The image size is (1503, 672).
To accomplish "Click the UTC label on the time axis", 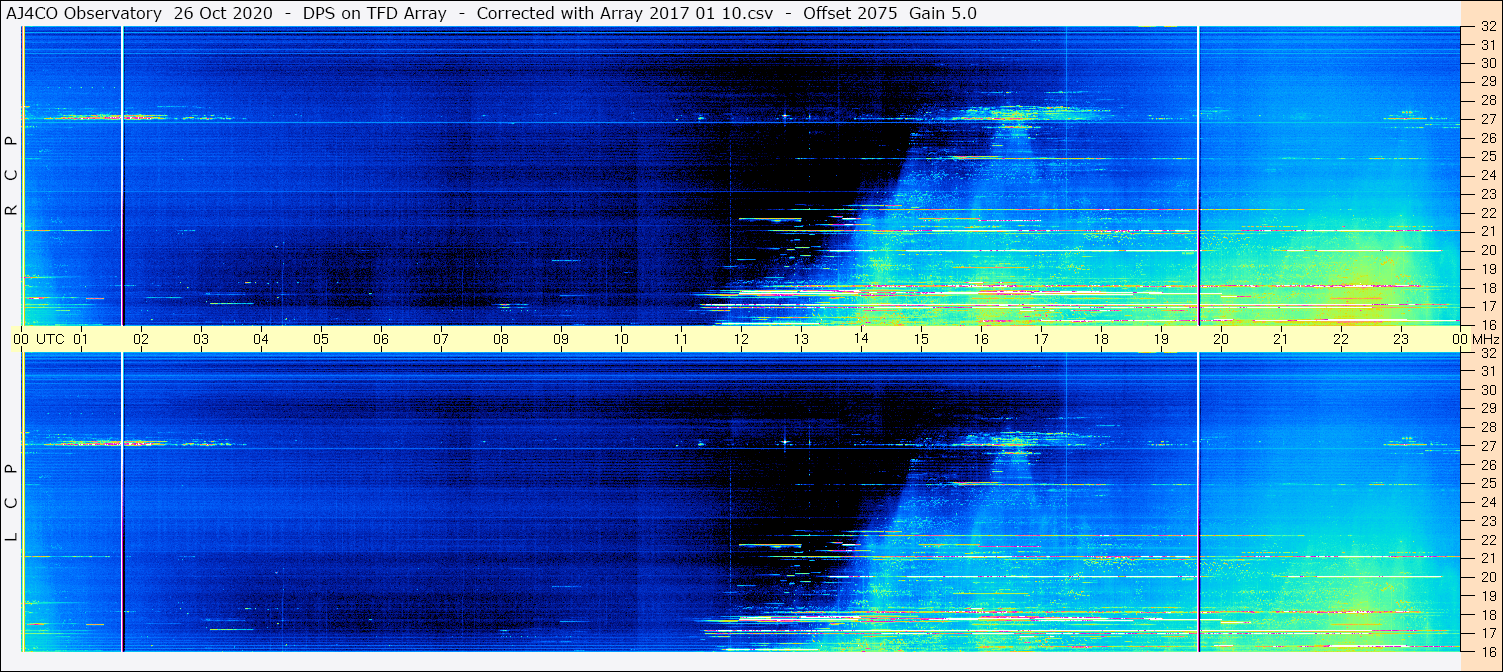I will click(51, 339).
